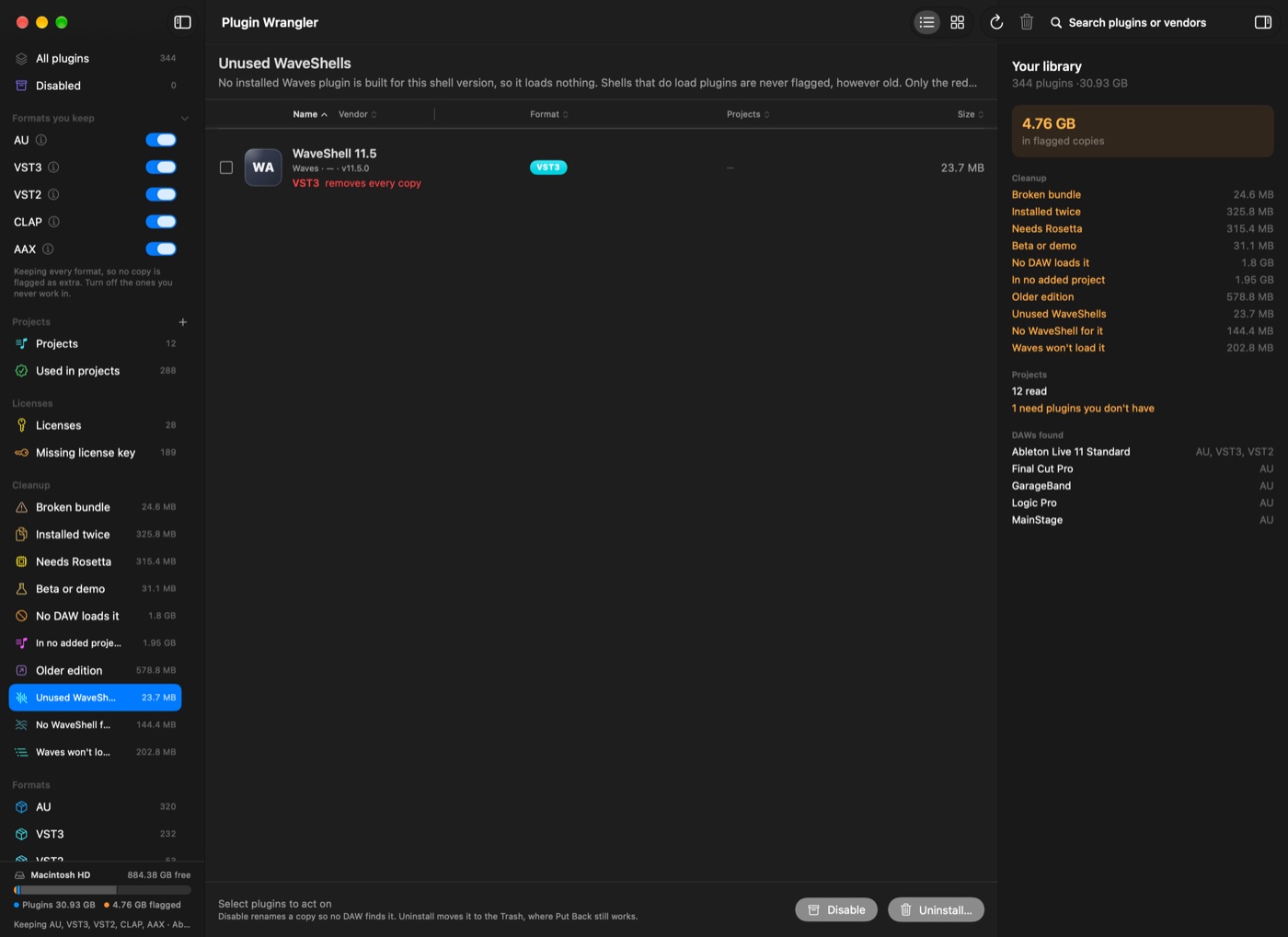Toggle the right inspector panel icon
Screen dimensions: 1288x937
[x=1263, y=22]
